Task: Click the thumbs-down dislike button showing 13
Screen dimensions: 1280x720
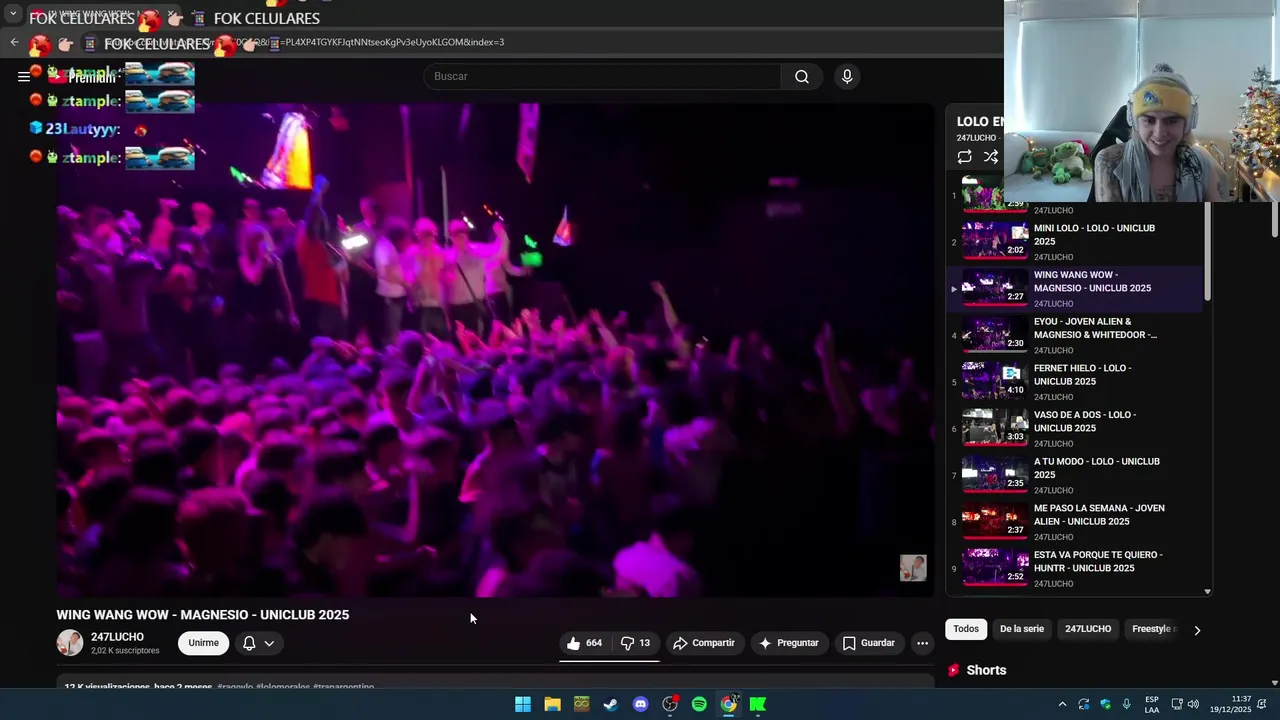Action: [x=635, y=643]
